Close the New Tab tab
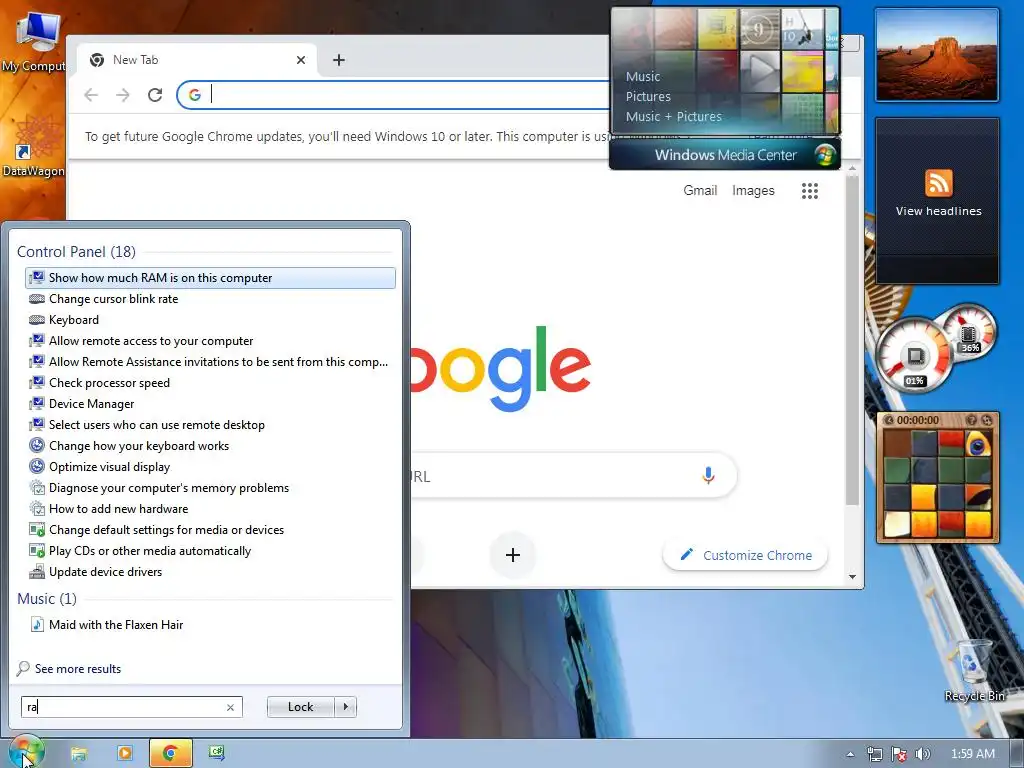 coord(300,60)
